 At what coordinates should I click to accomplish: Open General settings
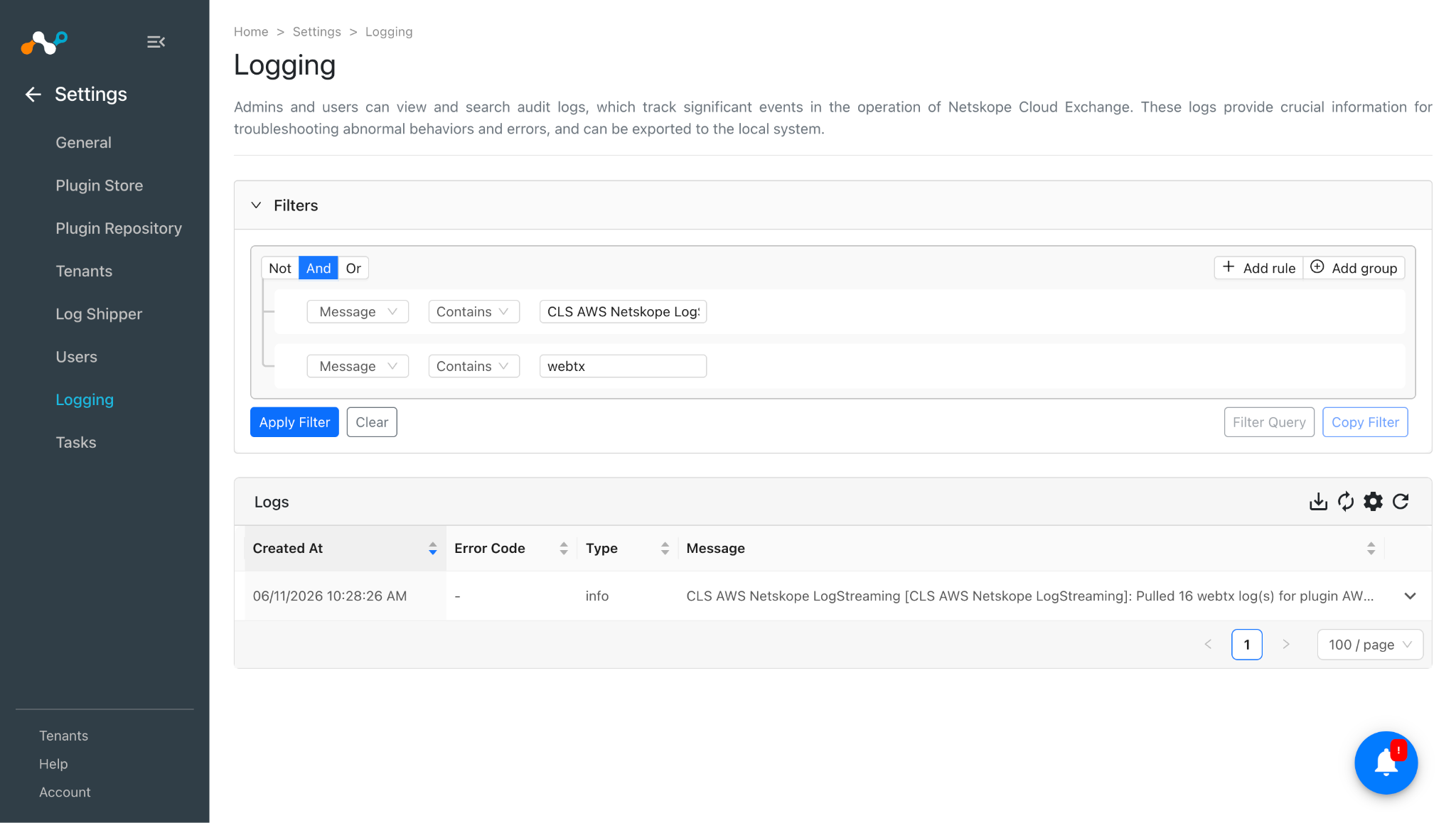[83, 143]
